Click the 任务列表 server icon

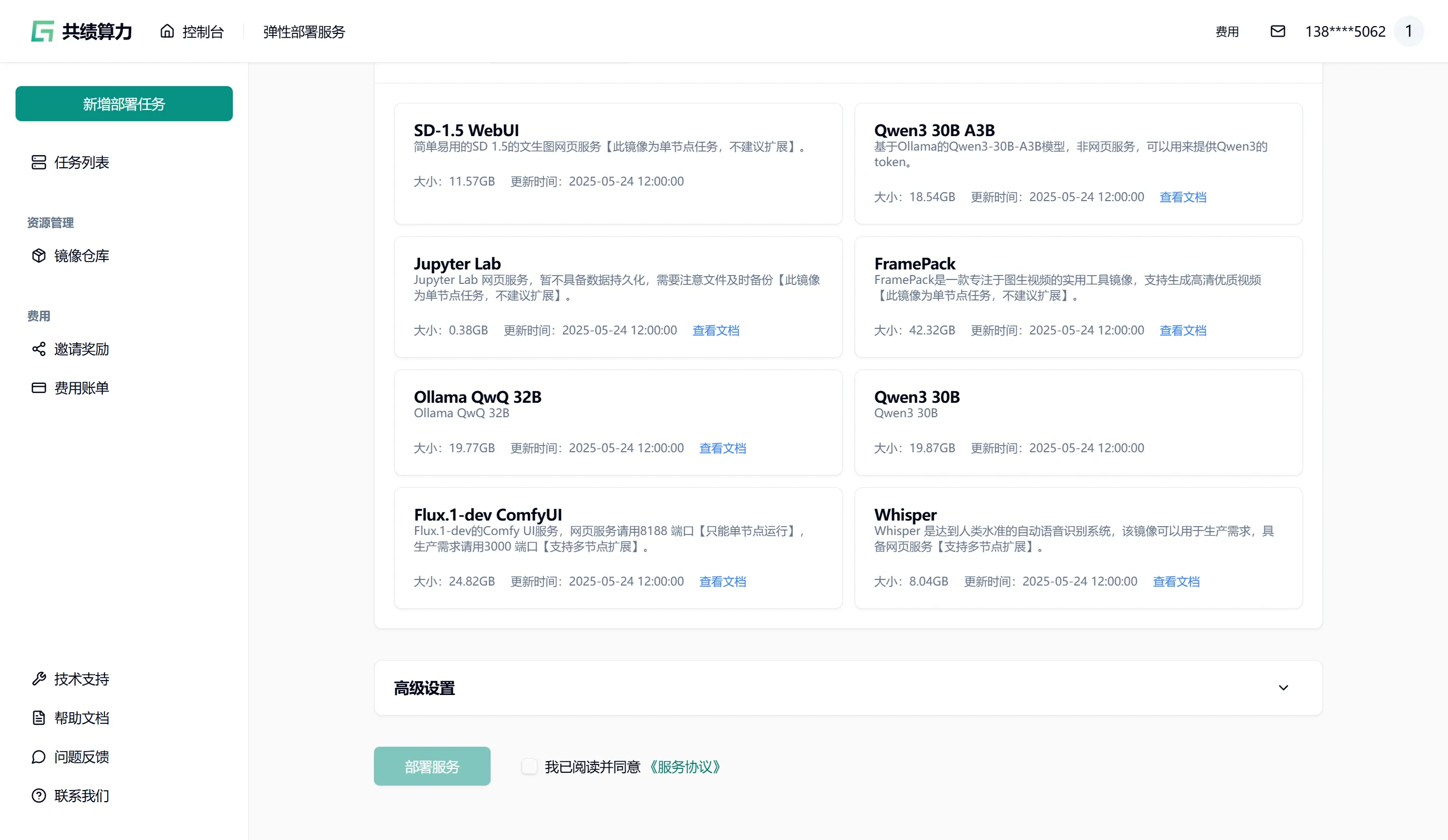click(38, 162)
